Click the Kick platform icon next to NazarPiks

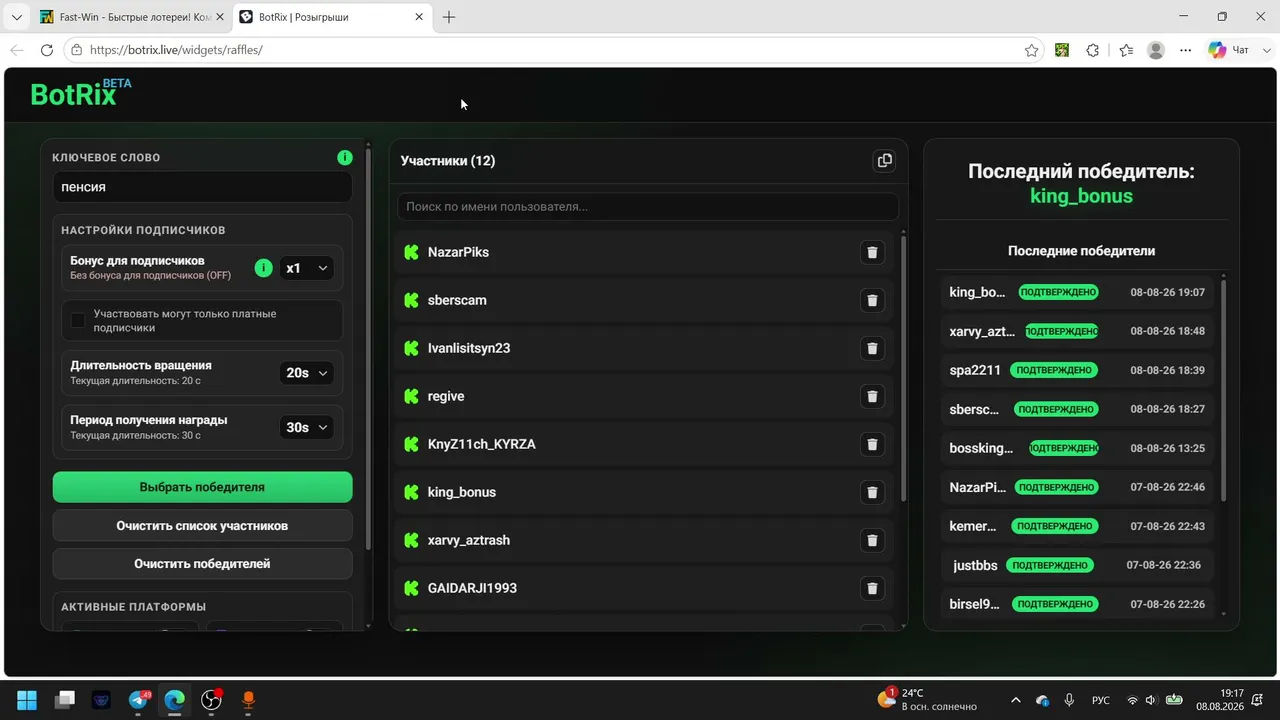coord(411,252)
